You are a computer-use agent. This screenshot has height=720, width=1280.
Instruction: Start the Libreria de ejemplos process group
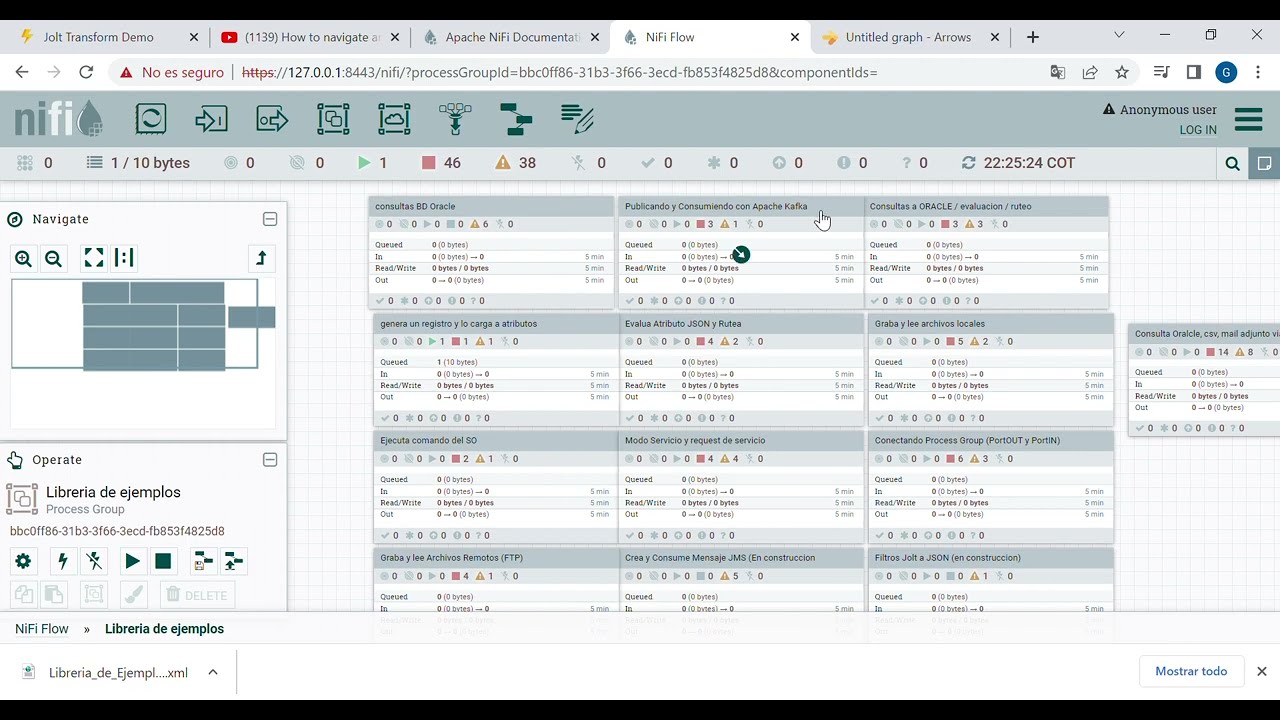tap(132, 562)
